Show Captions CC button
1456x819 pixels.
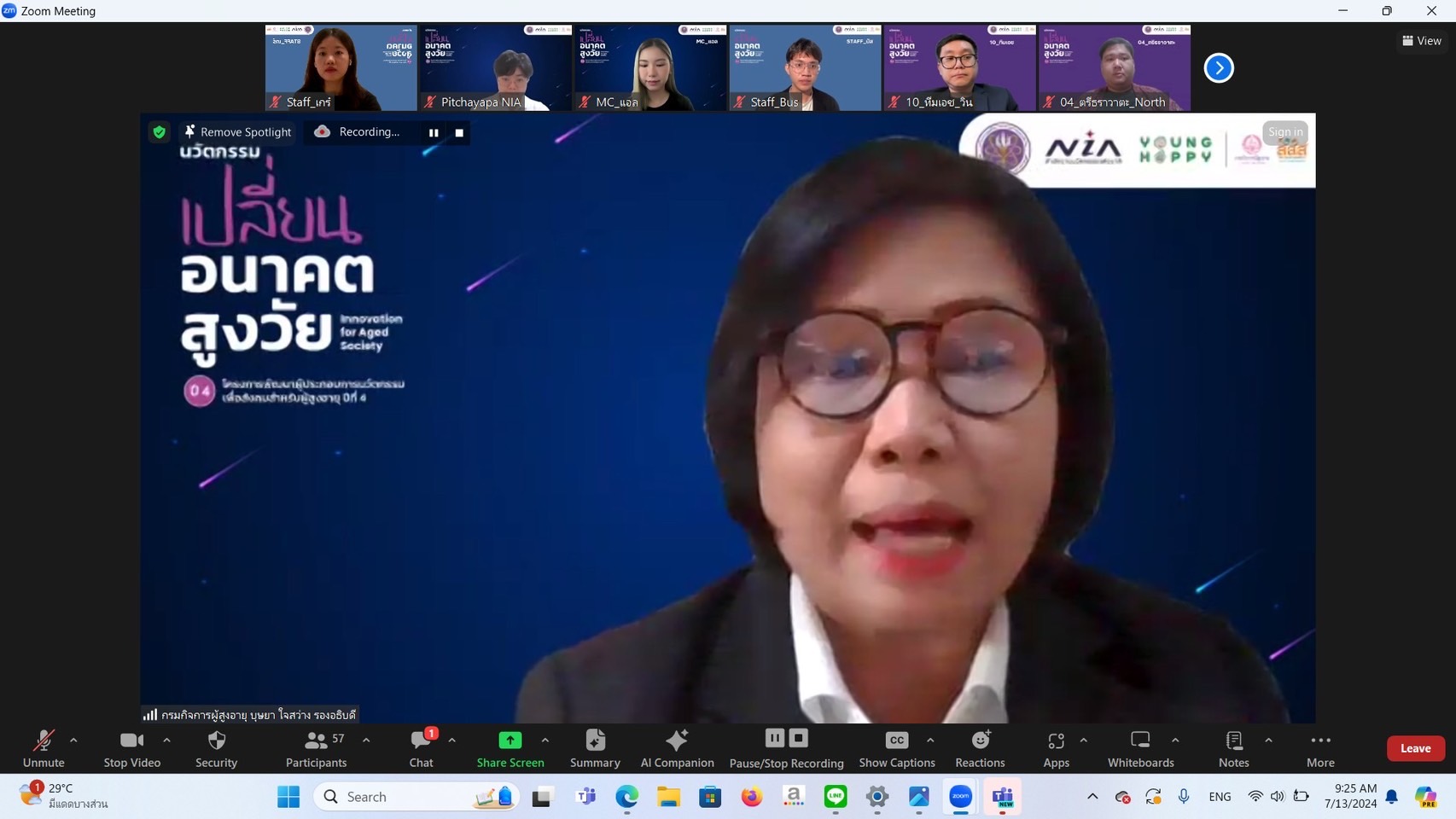(897, 748)
